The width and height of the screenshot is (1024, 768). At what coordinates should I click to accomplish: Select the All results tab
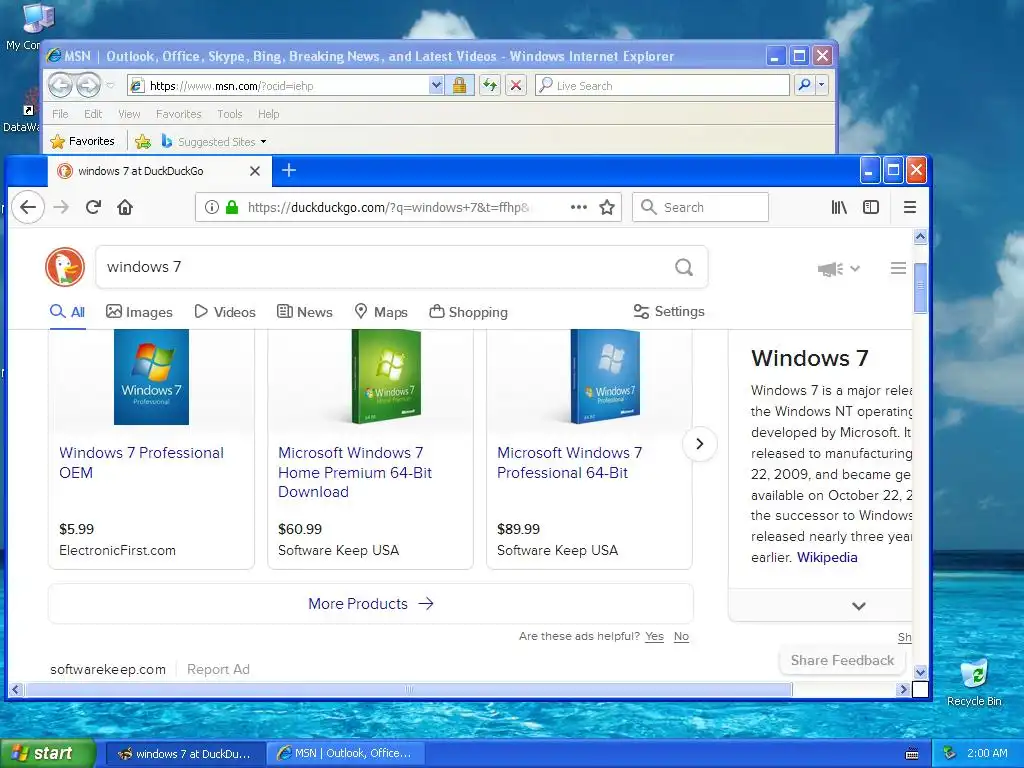[x=67, y=312]
